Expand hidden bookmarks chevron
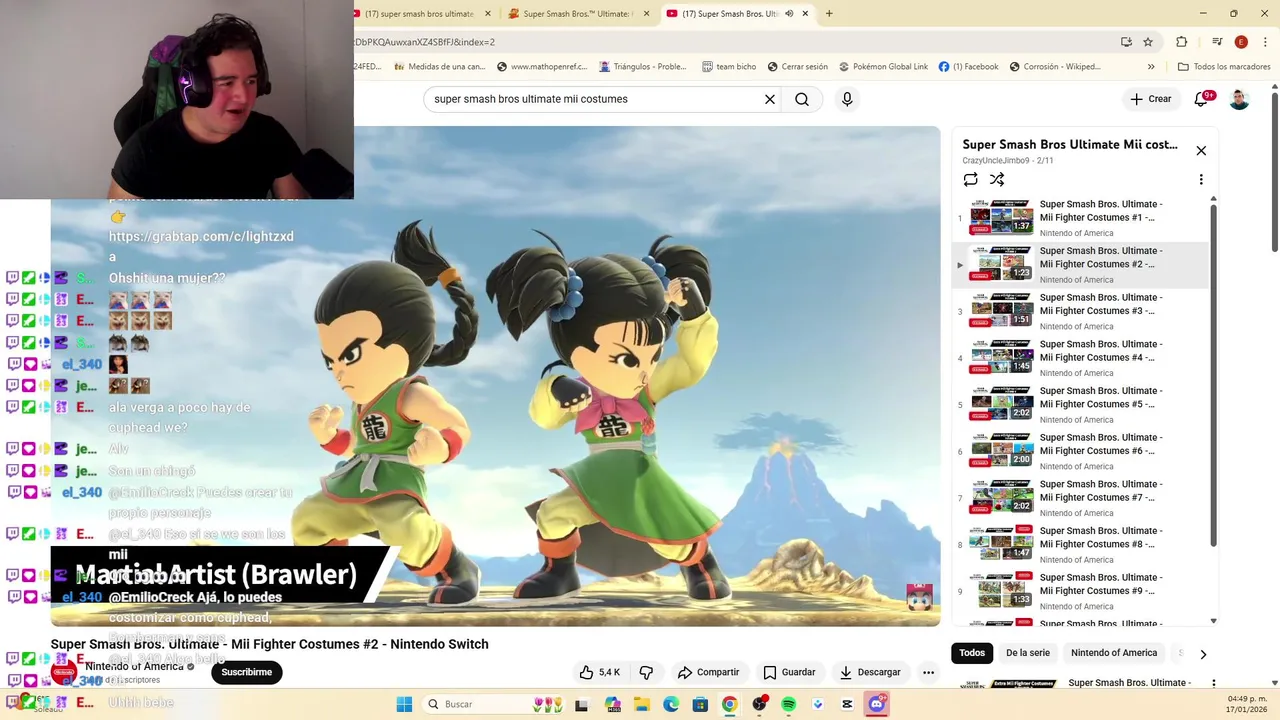Viewport: 1280px width, 720px height. 1151,67
